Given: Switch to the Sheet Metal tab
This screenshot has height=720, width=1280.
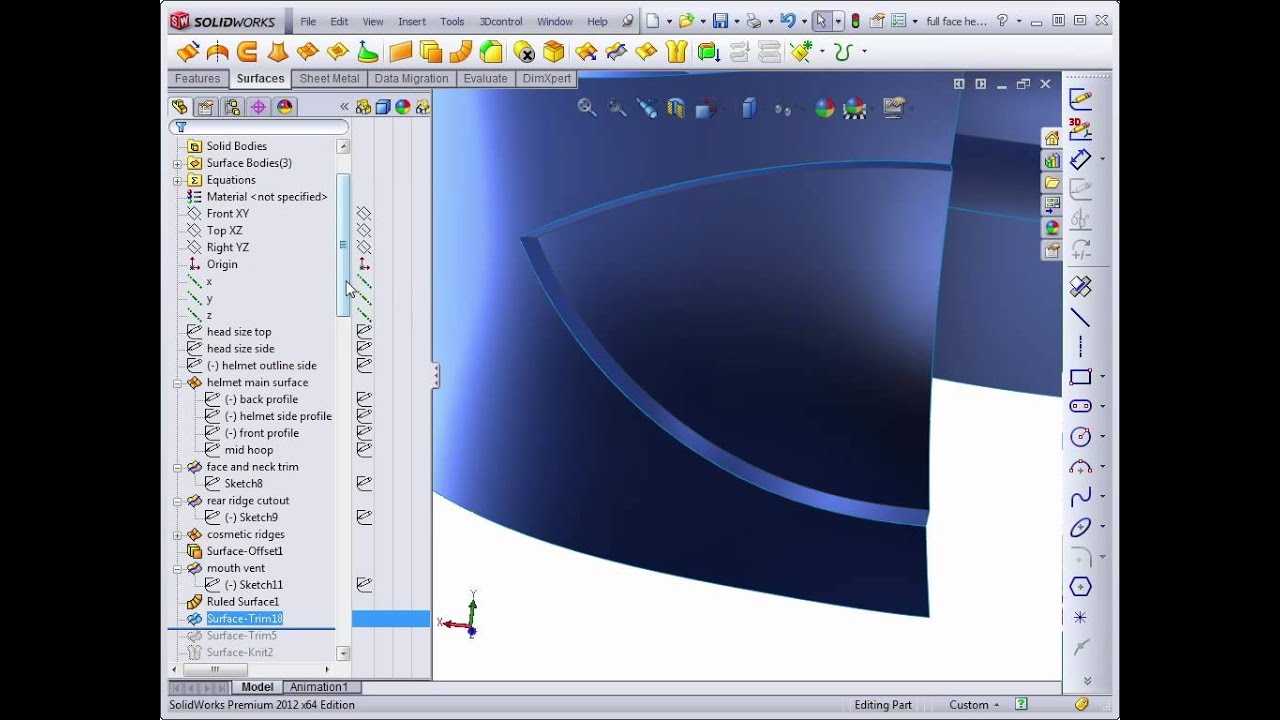Looking at the screenshot, I should [x=329, y=79].
